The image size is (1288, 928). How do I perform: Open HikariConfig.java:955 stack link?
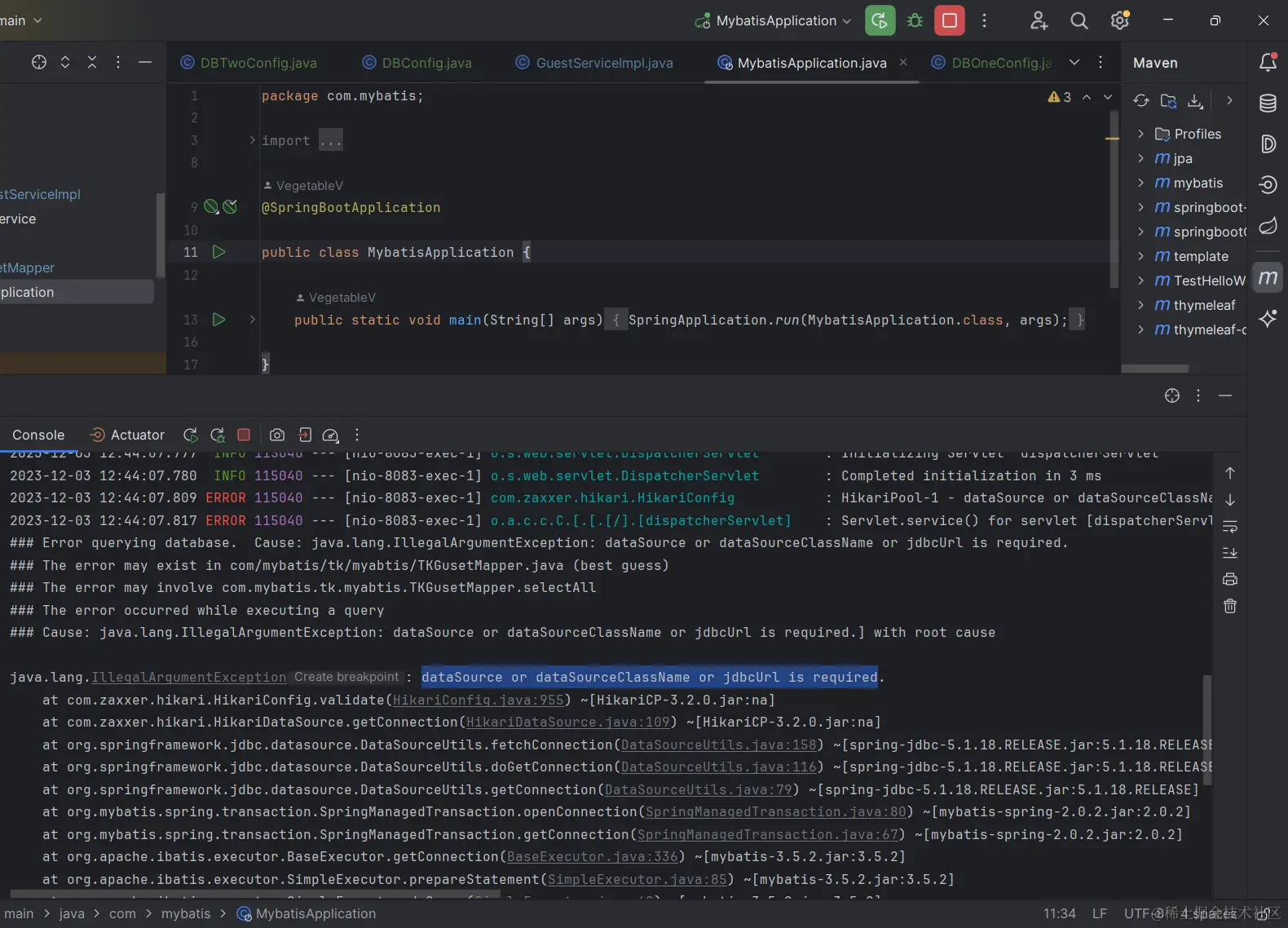pos(479,700)
